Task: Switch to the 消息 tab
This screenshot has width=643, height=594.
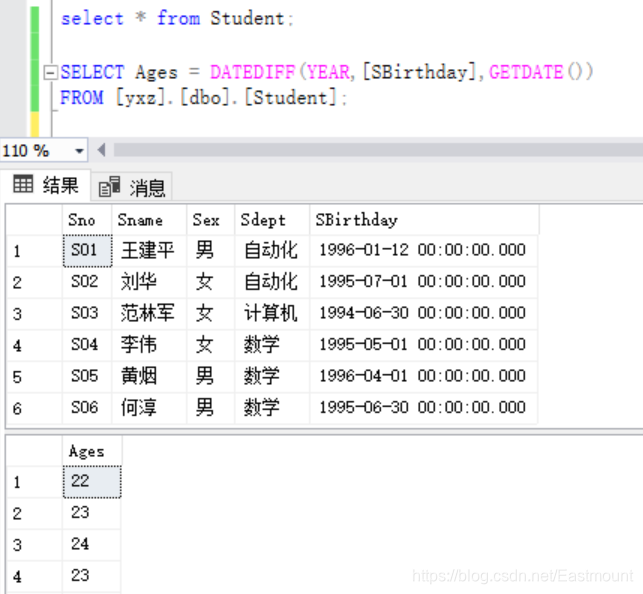Action: tap(131, 187)
